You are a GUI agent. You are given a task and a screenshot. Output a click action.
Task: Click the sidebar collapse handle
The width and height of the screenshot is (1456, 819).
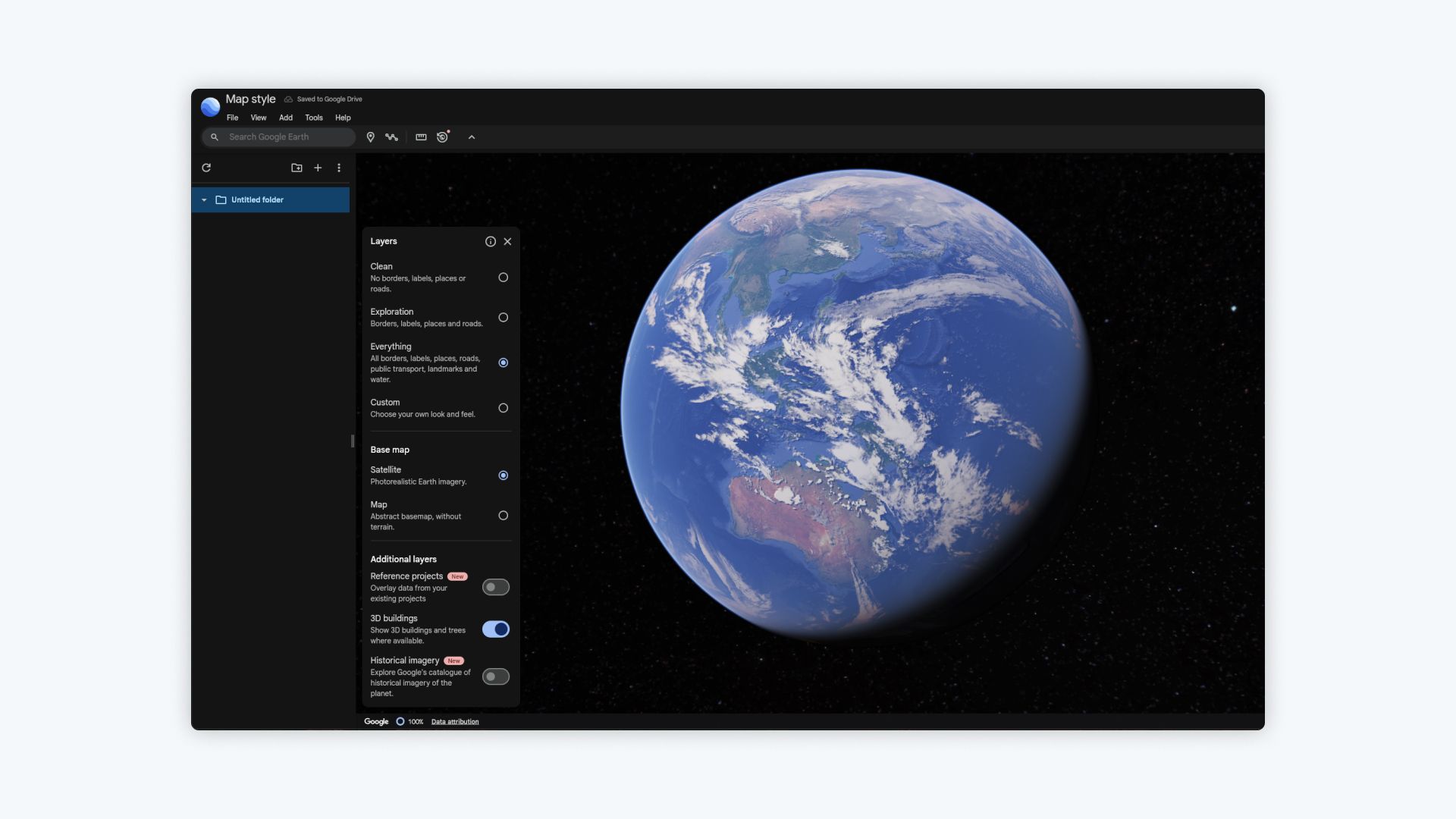coord(353,441)
